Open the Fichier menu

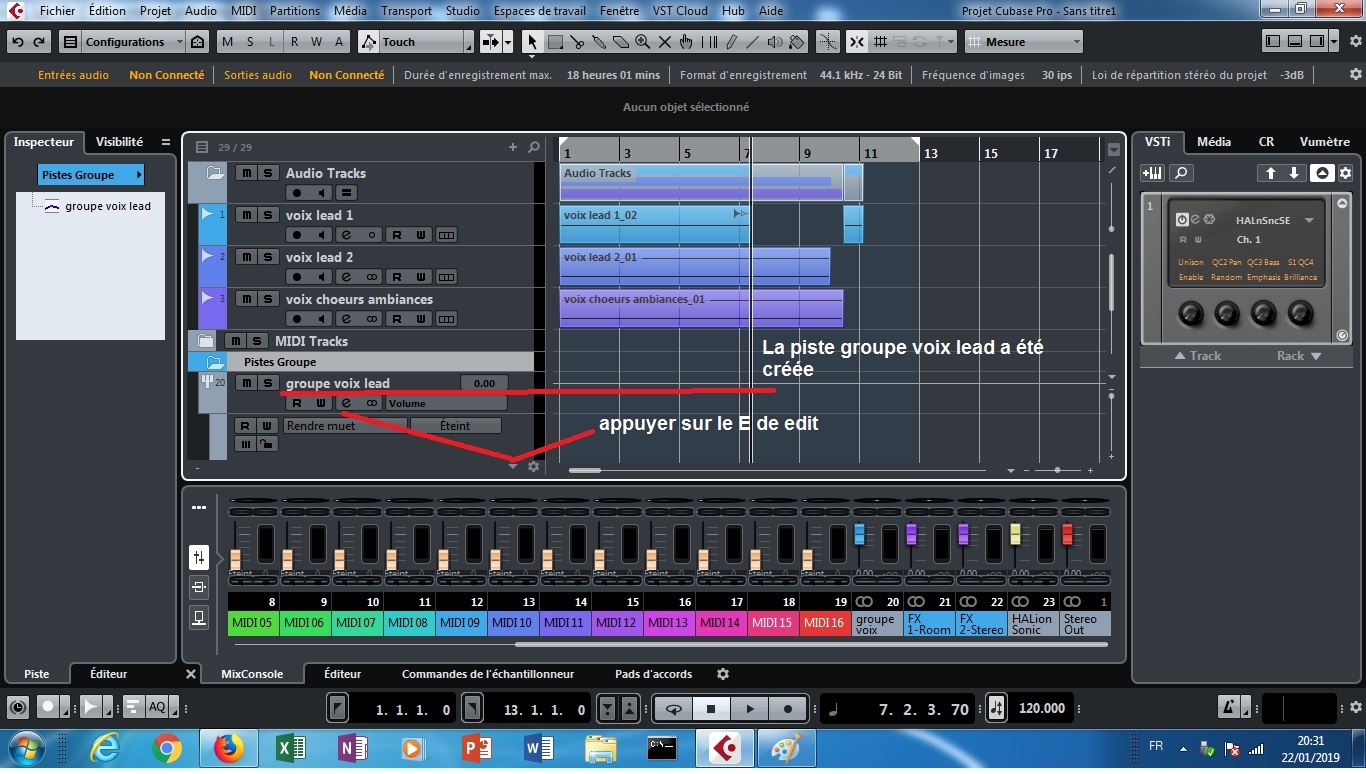pyautogui.click(x=58, y=11)
